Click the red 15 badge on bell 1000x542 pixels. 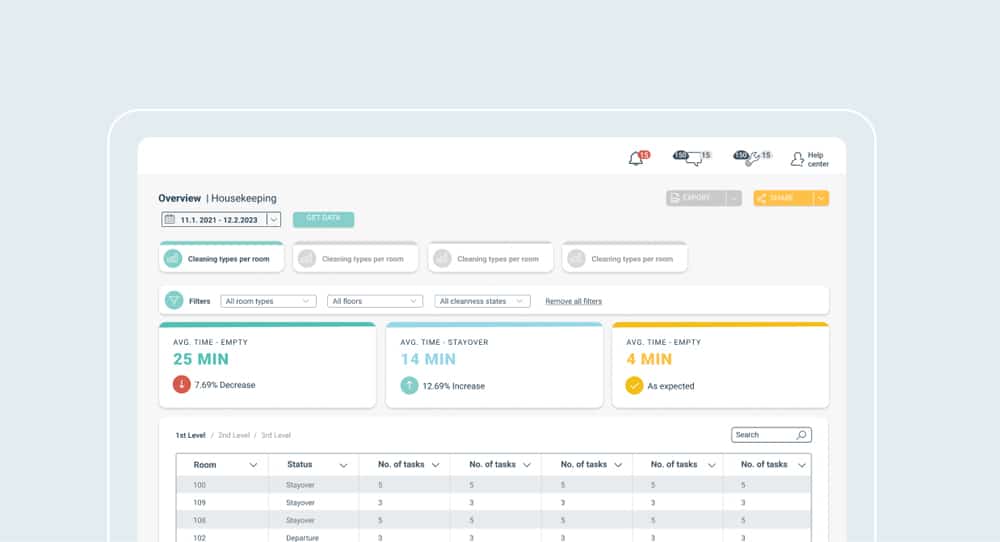(x=644, y=155)
